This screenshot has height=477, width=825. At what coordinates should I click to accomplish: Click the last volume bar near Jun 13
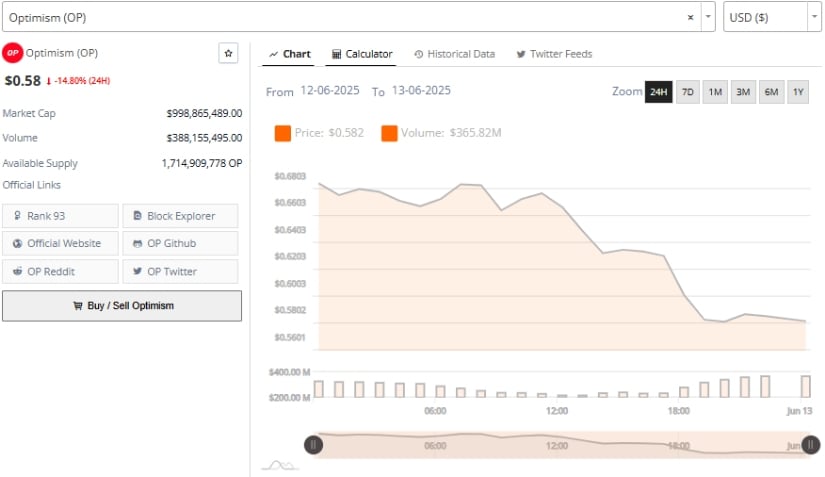point(806,387)
